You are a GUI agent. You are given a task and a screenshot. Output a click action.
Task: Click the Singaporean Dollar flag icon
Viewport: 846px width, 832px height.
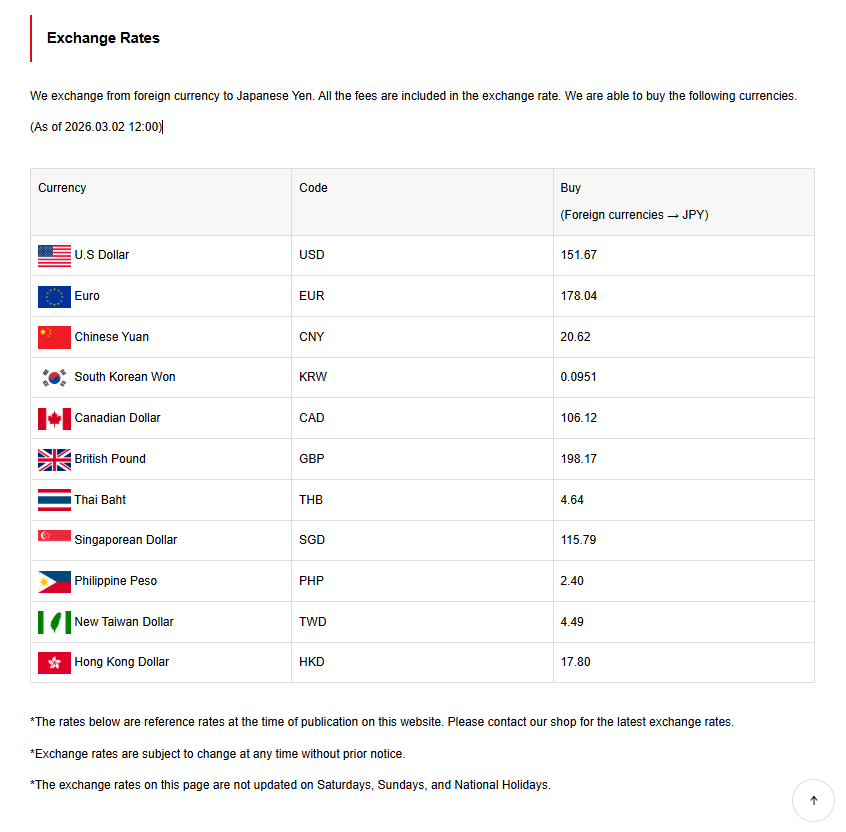point(54,537)
